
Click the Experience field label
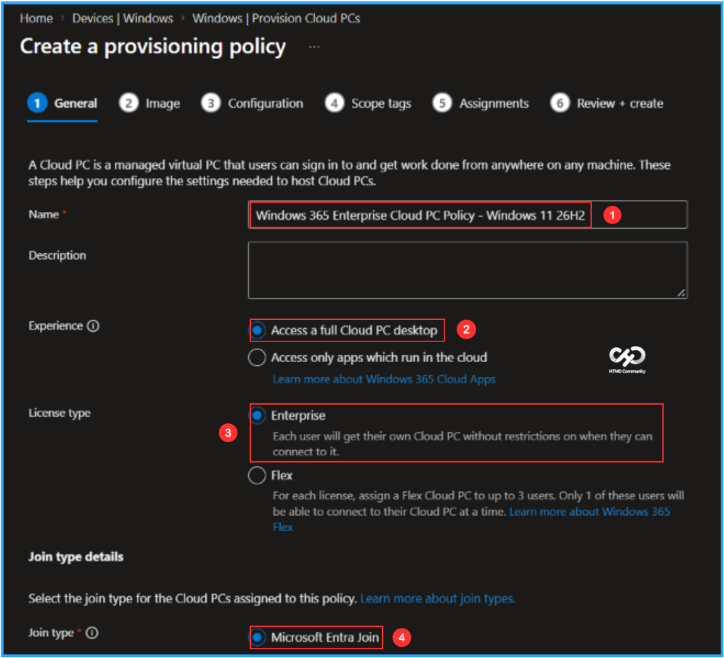[55, 326]
